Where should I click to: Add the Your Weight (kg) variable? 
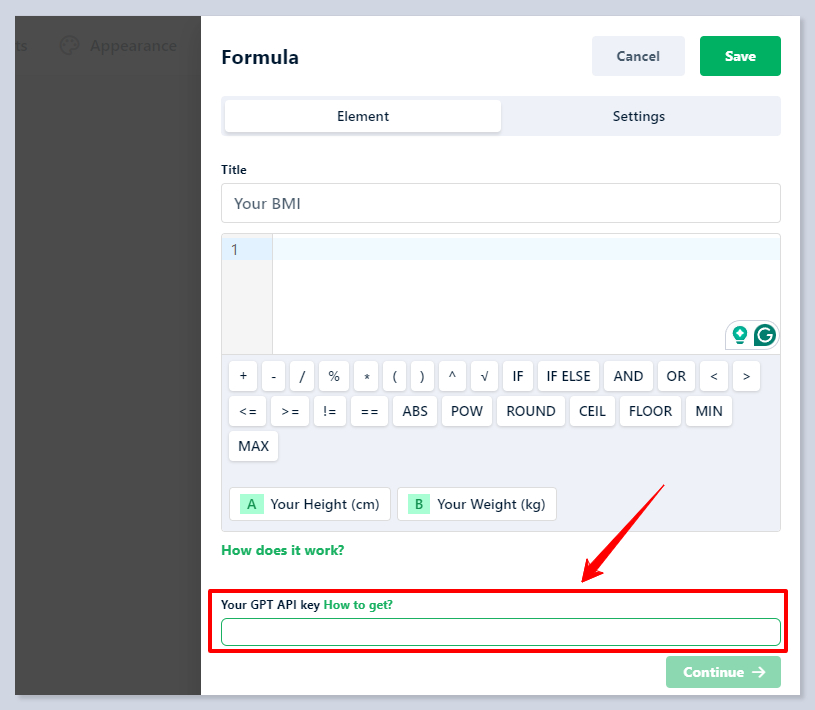point(477,504)
